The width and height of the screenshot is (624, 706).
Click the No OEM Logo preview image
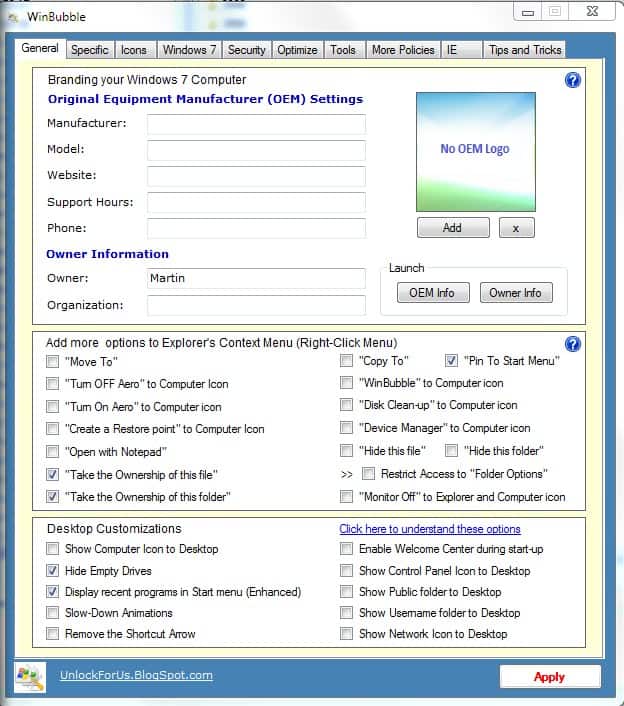tap(474, 149)
